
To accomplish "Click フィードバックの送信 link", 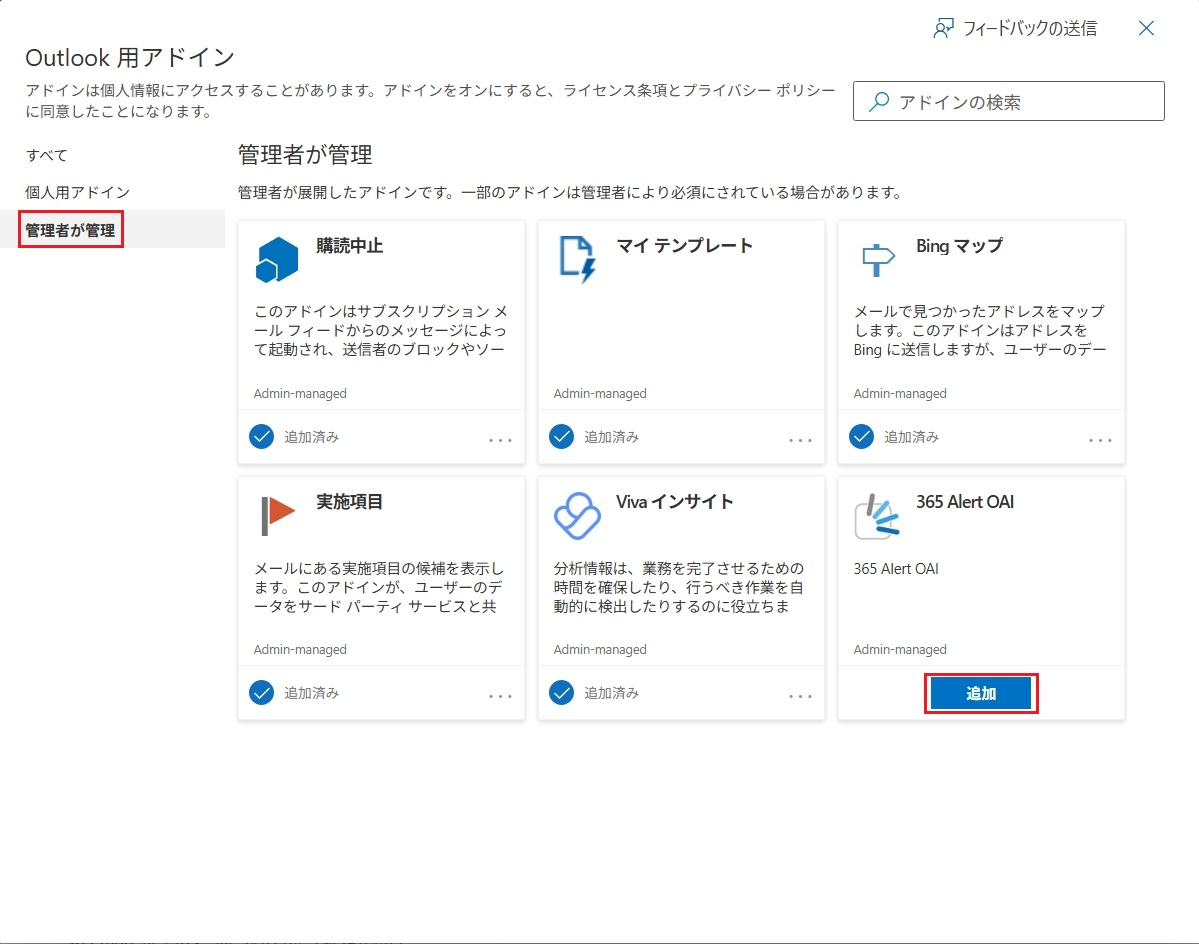I will tap(1029, 28).
